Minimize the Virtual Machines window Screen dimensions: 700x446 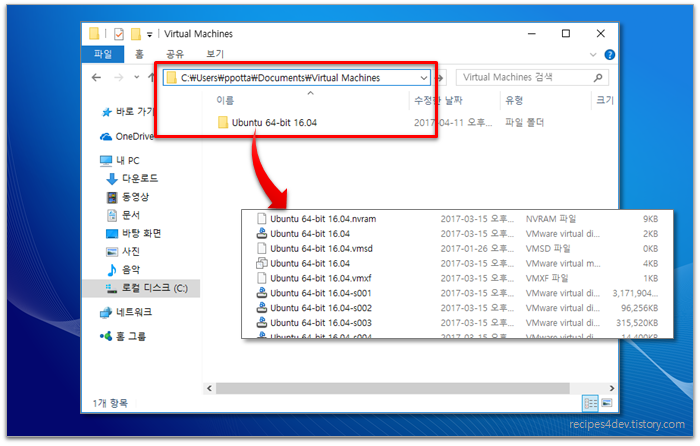coord(531,34)
